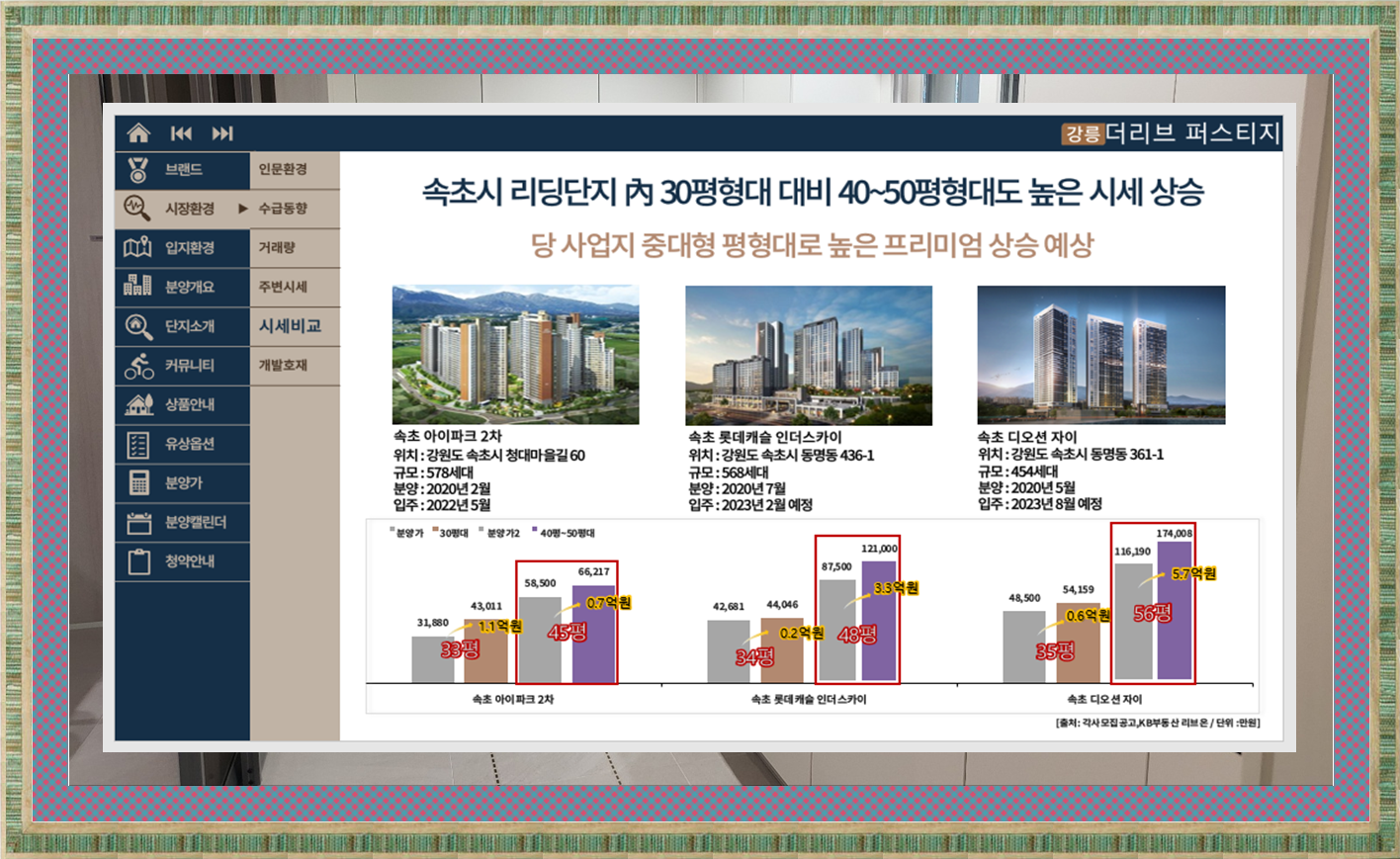Screen dimensions: 1400x859
Task: Select the 입지환경 map icon
Action: point(137,248)
